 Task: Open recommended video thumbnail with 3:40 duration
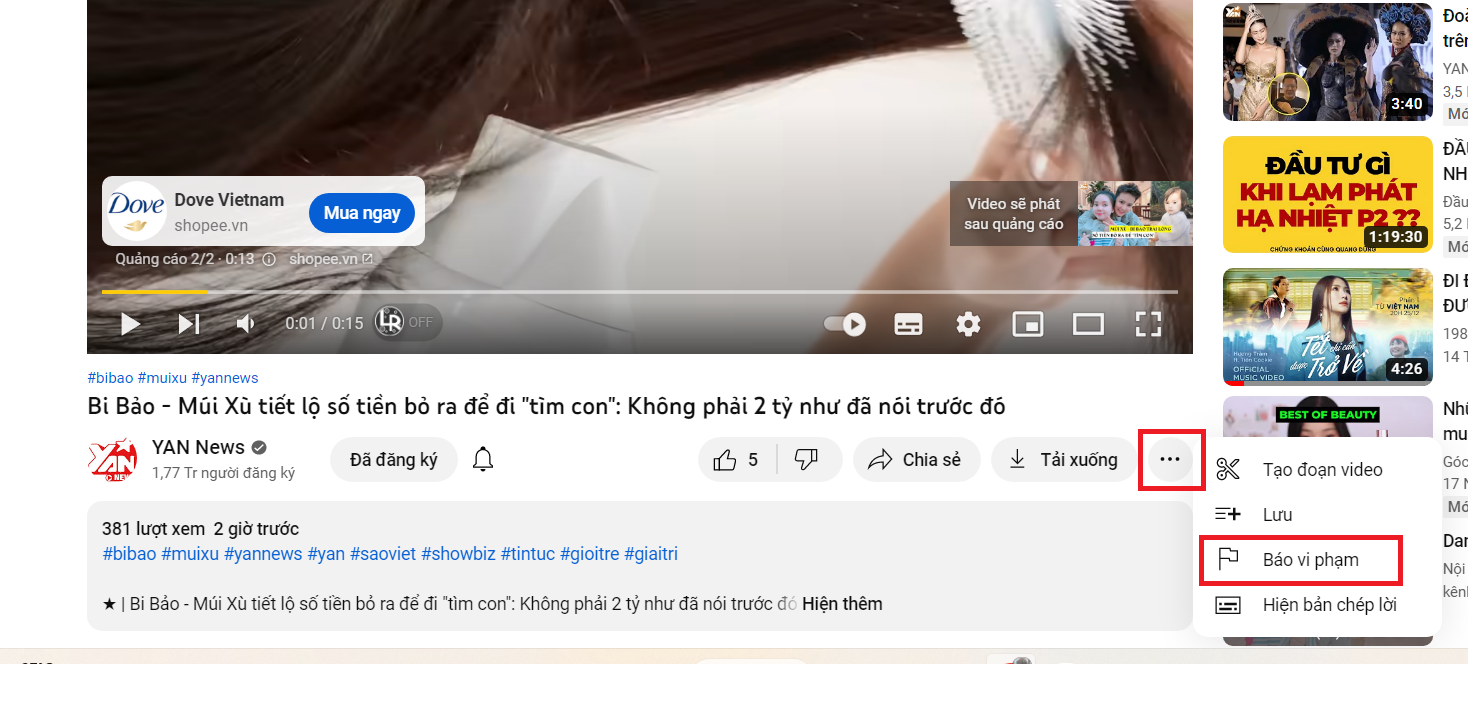click(1328, 62)
